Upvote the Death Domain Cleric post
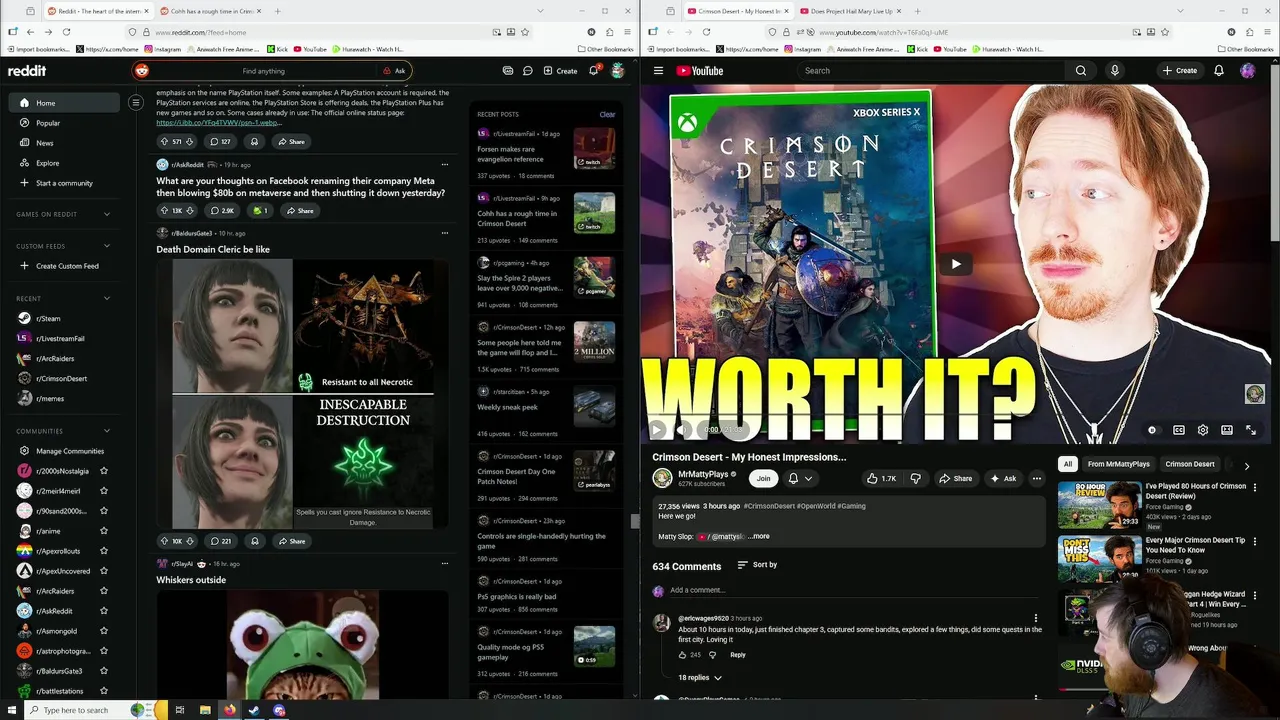1280x720 pixels. [x=165, y=541]
